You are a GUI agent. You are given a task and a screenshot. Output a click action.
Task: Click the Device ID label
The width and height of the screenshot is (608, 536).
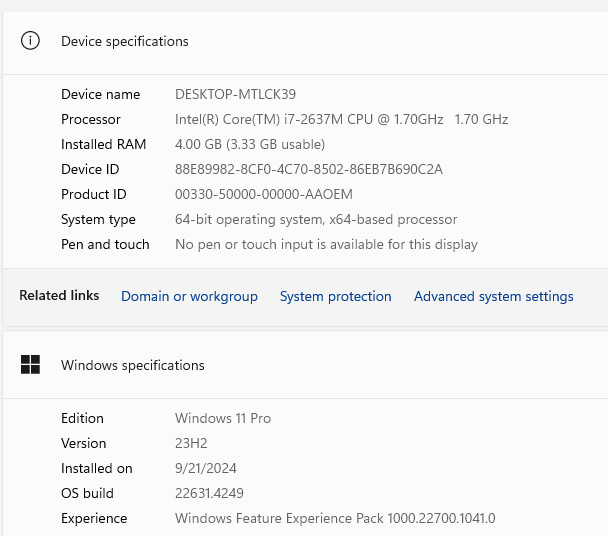(90, 169)
